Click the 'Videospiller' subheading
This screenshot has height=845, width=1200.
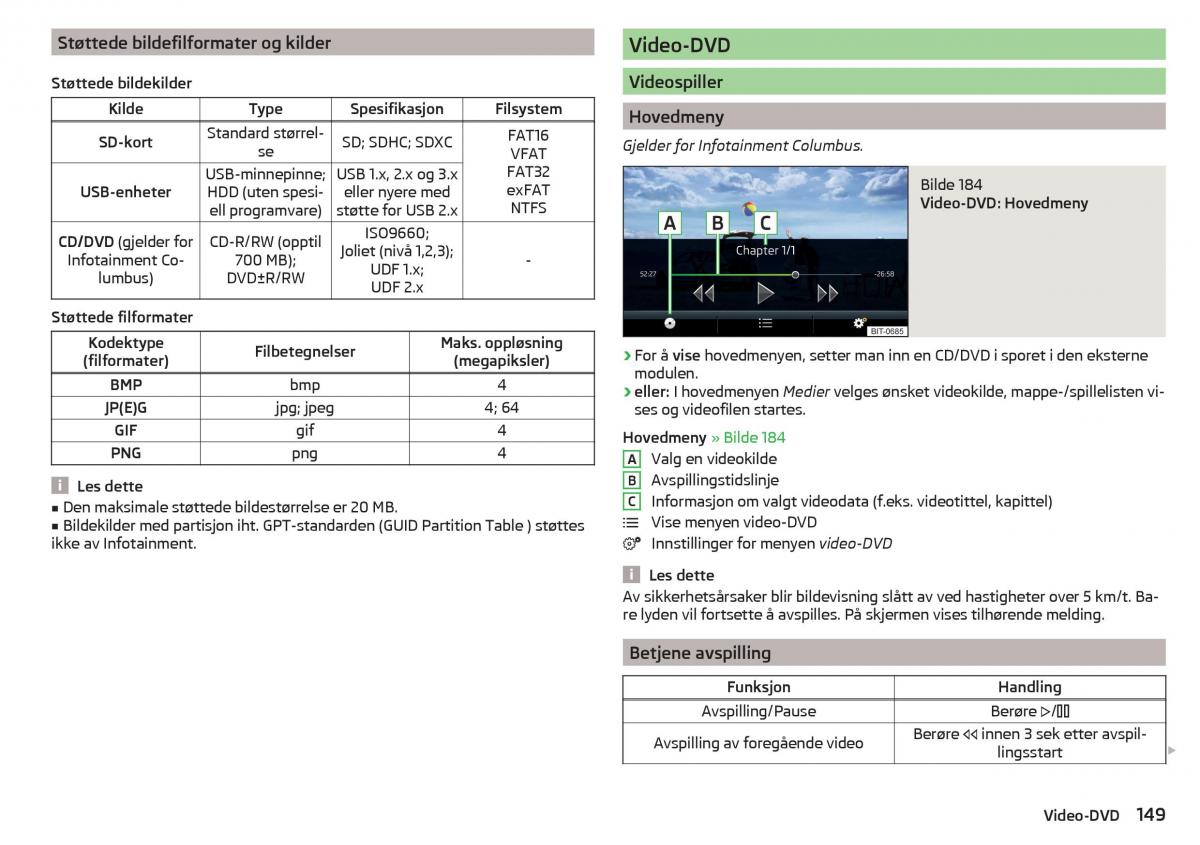(x=894, y=82)
